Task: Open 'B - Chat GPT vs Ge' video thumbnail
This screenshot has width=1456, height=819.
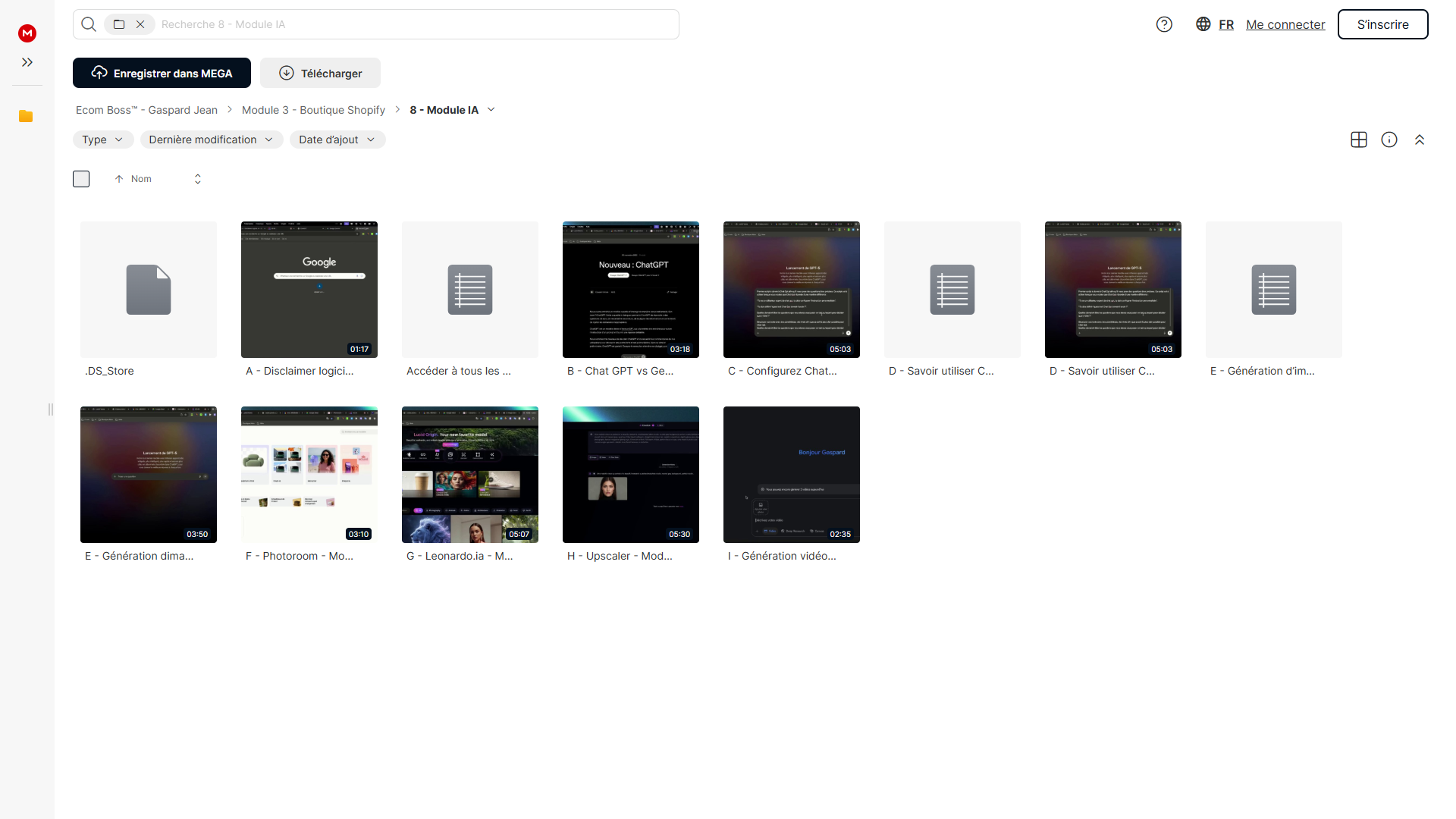Action: (631, 290)
